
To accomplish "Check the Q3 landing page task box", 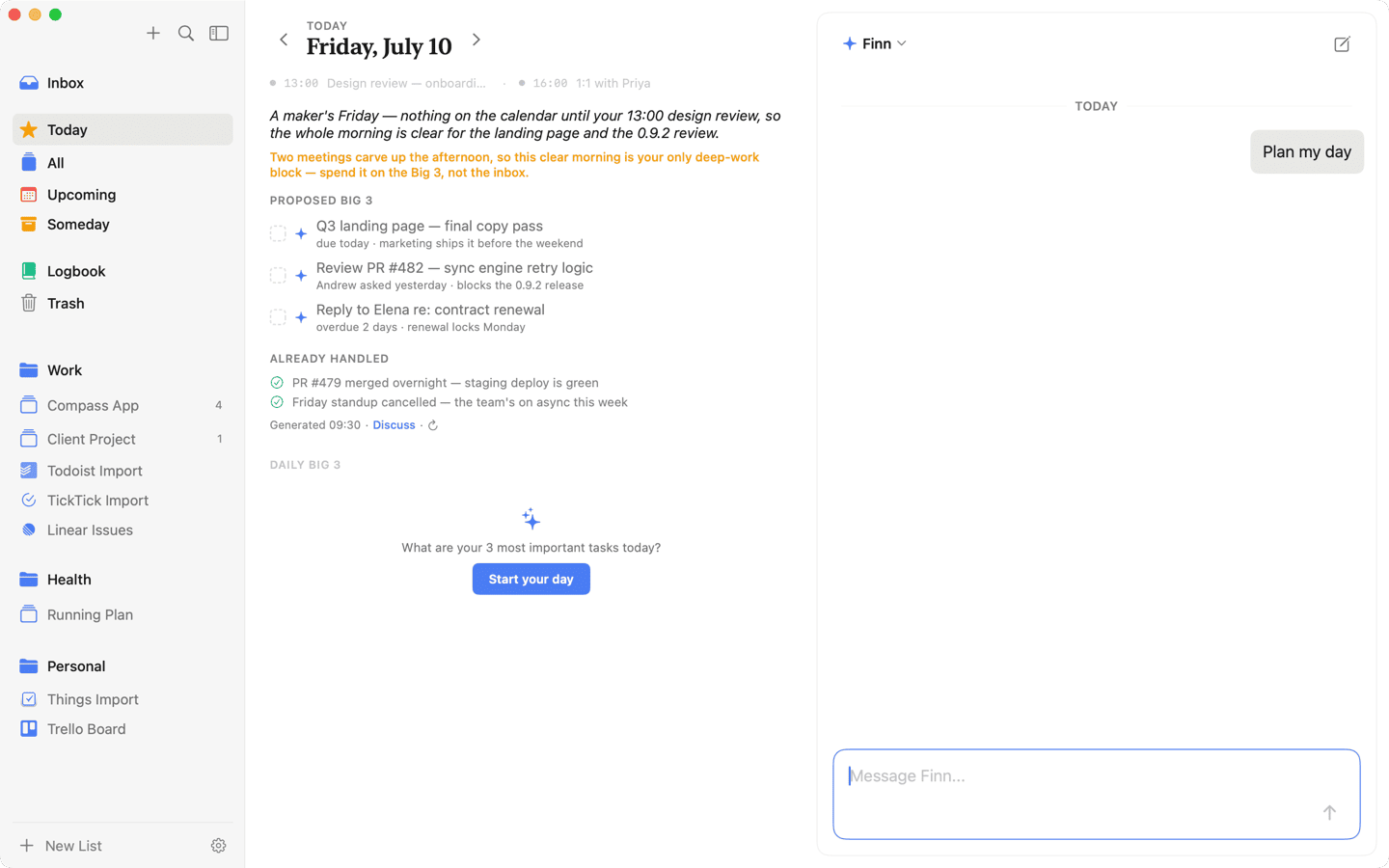I will click(278, 233).
